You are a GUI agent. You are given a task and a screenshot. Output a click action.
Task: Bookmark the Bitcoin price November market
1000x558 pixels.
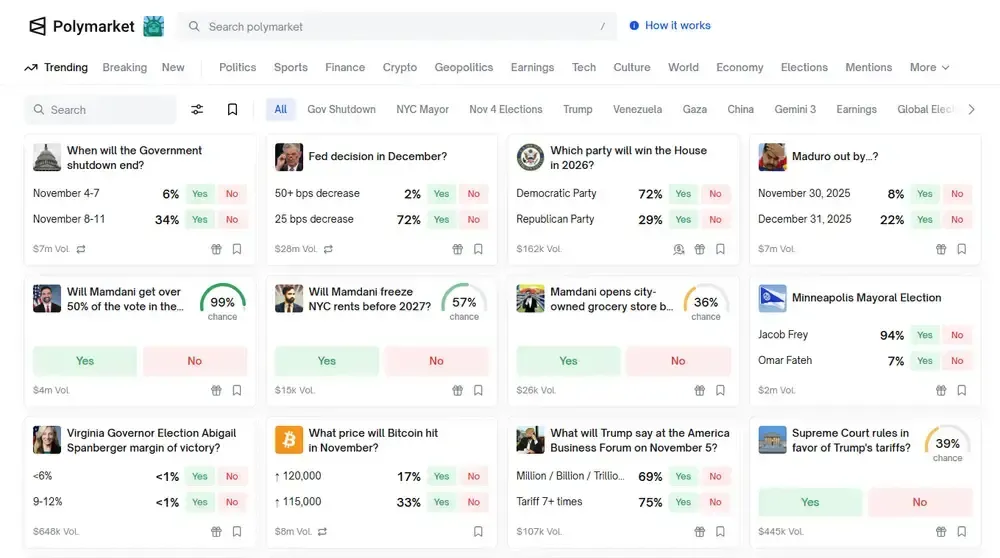pyautogui.click(x=478, y=532)
